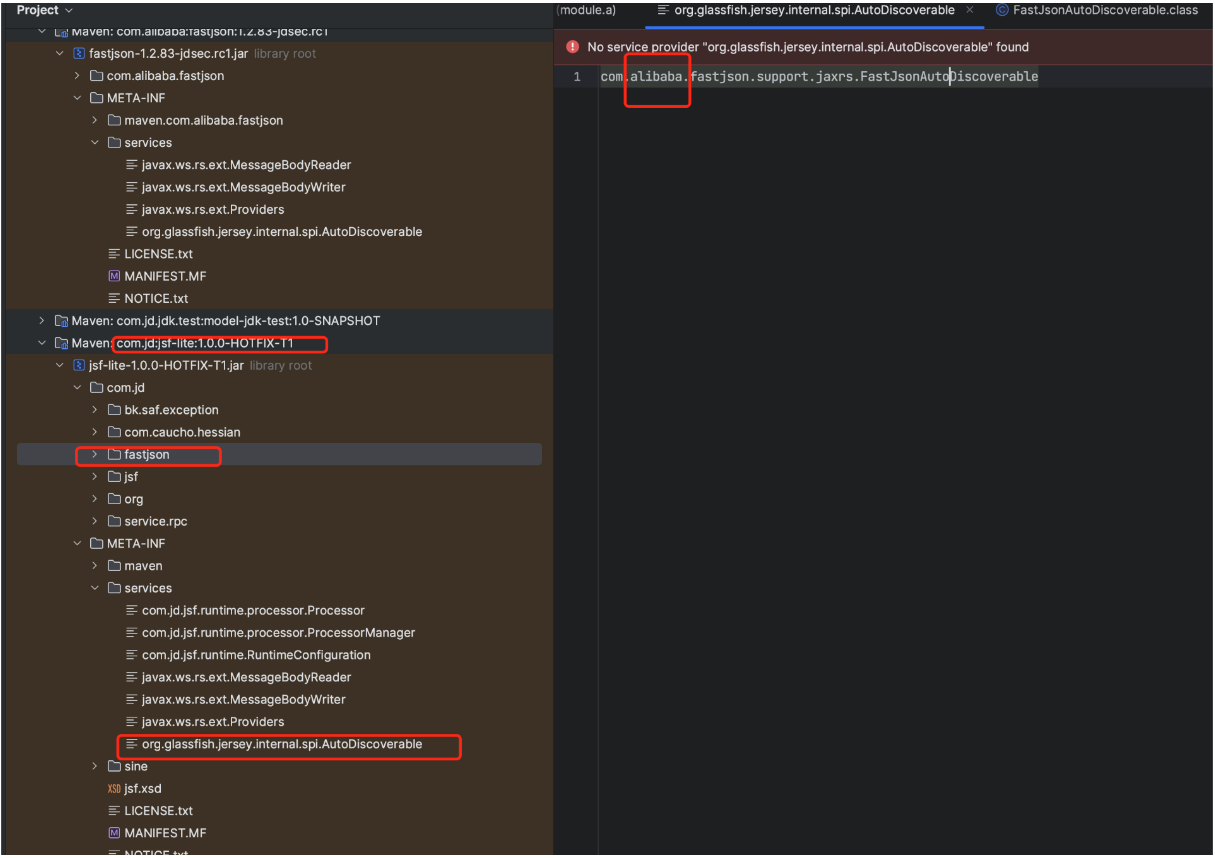Collapse Maven: com.jd:jsf-lite:1.0.0-HOTFIX-T1 library
1215x858 pixels.
pos(42,343)
